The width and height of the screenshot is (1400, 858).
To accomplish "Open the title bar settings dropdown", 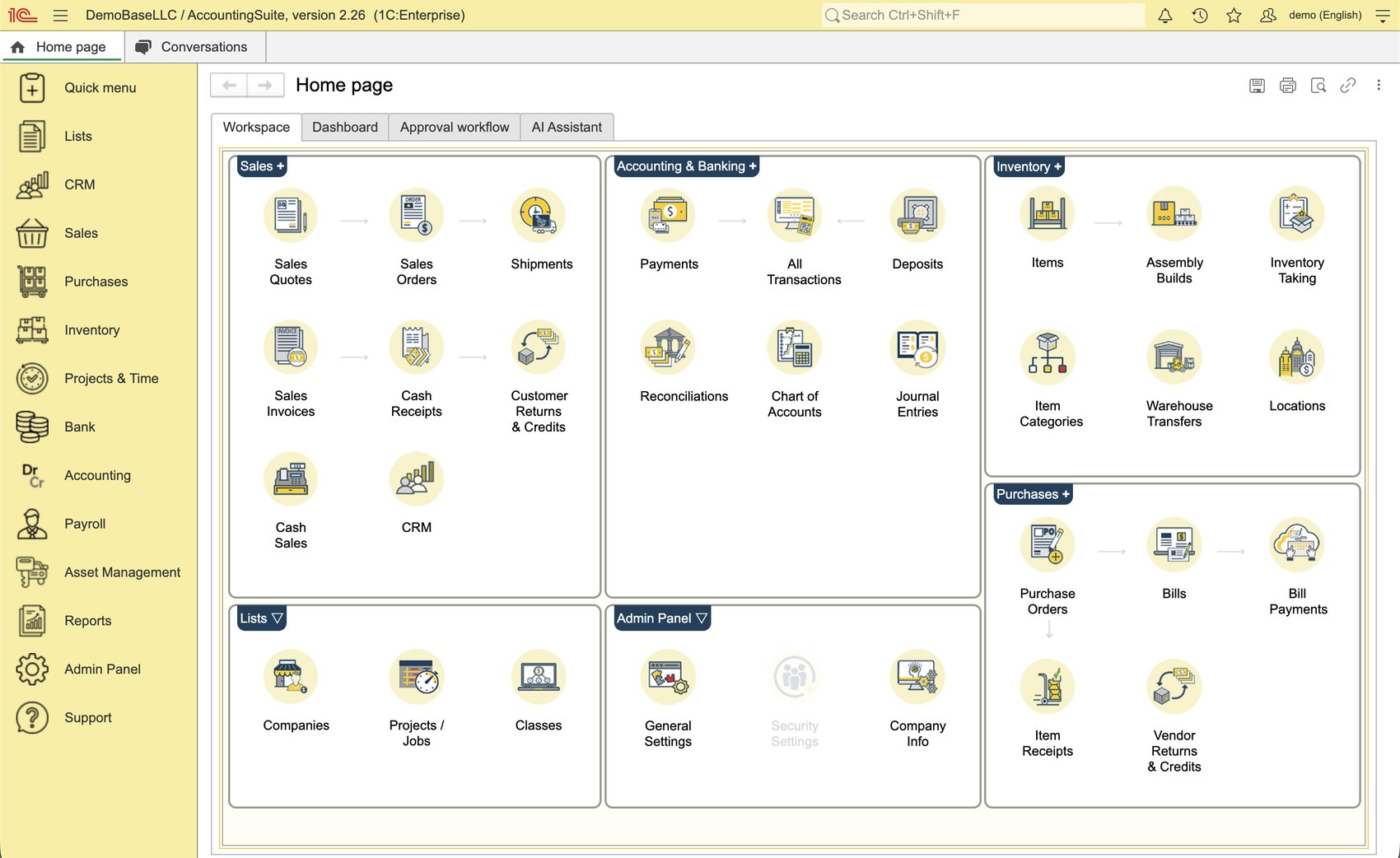I will (1383, 16).
